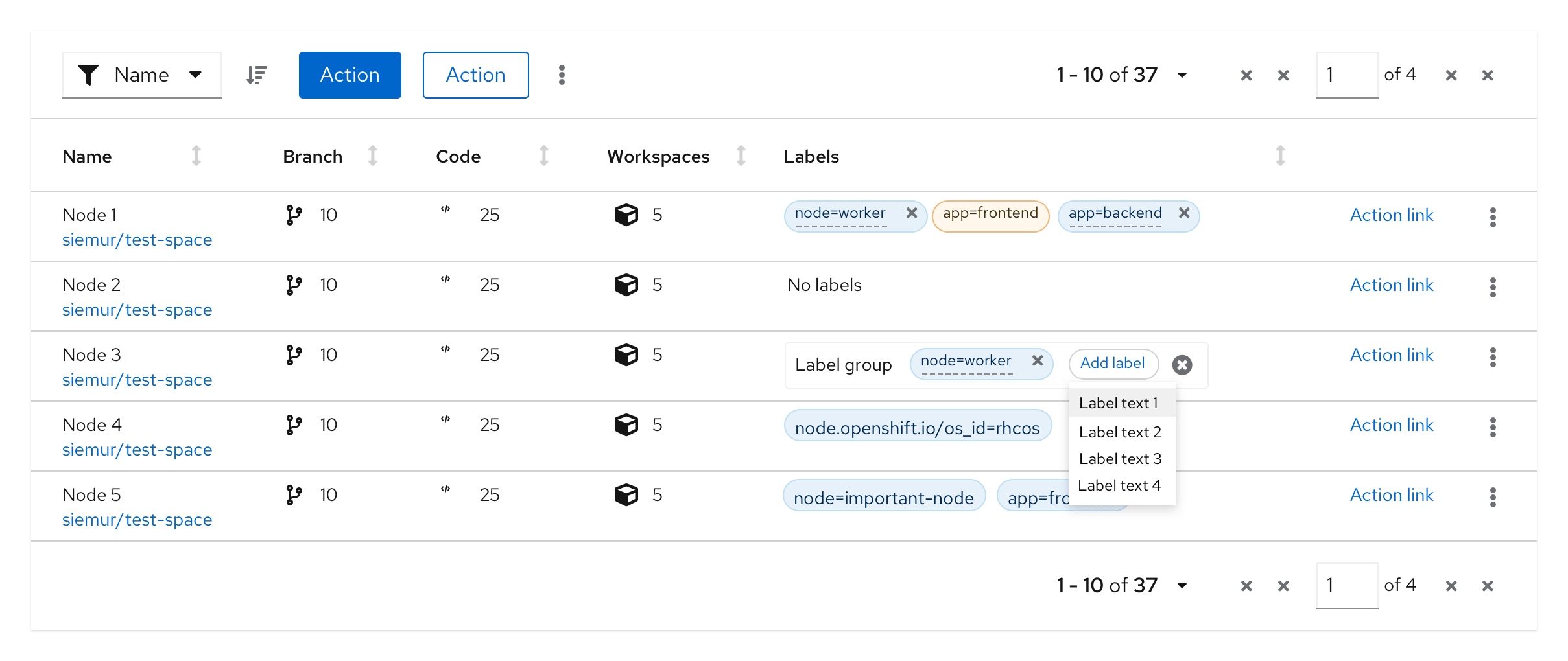Remove the node=worker label in Node 1 row
1568x661 pixels.
[911, 213]
